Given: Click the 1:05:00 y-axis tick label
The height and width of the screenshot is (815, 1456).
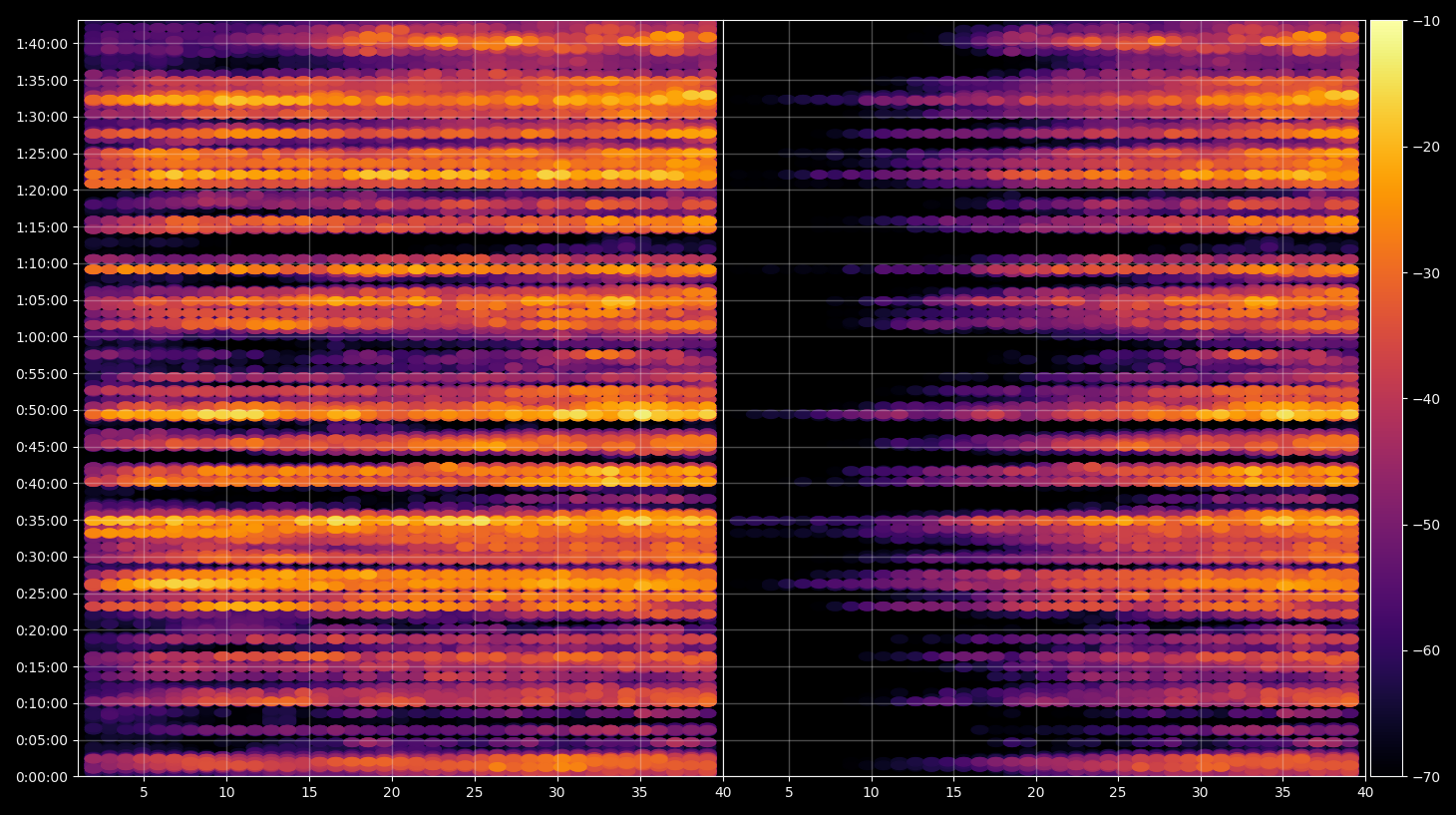Looking at the screenshot, I should click(x=42, y=300).
